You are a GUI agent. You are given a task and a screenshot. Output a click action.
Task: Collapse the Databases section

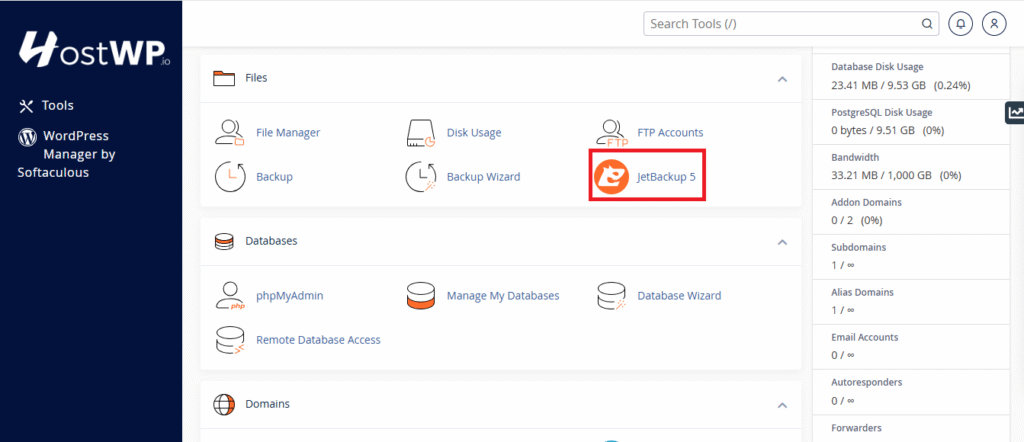(782, 242)
